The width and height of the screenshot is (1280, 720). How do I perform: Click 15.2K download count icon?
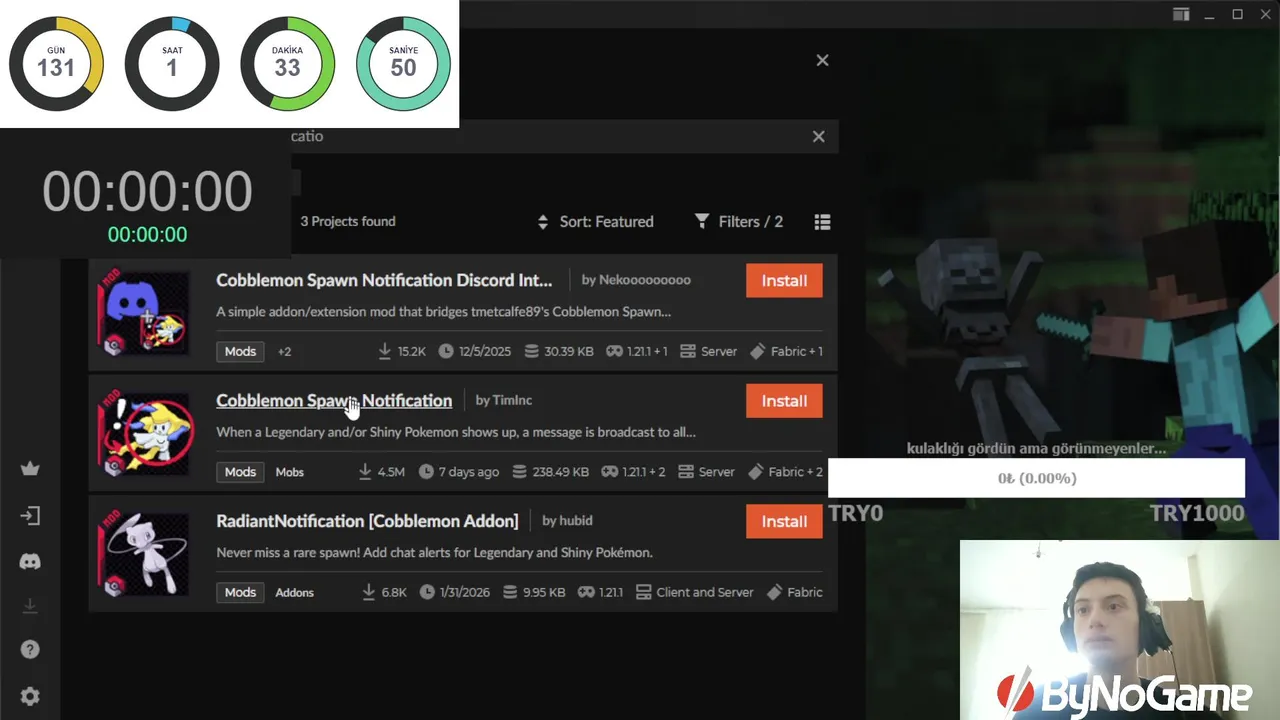point(384,351)
